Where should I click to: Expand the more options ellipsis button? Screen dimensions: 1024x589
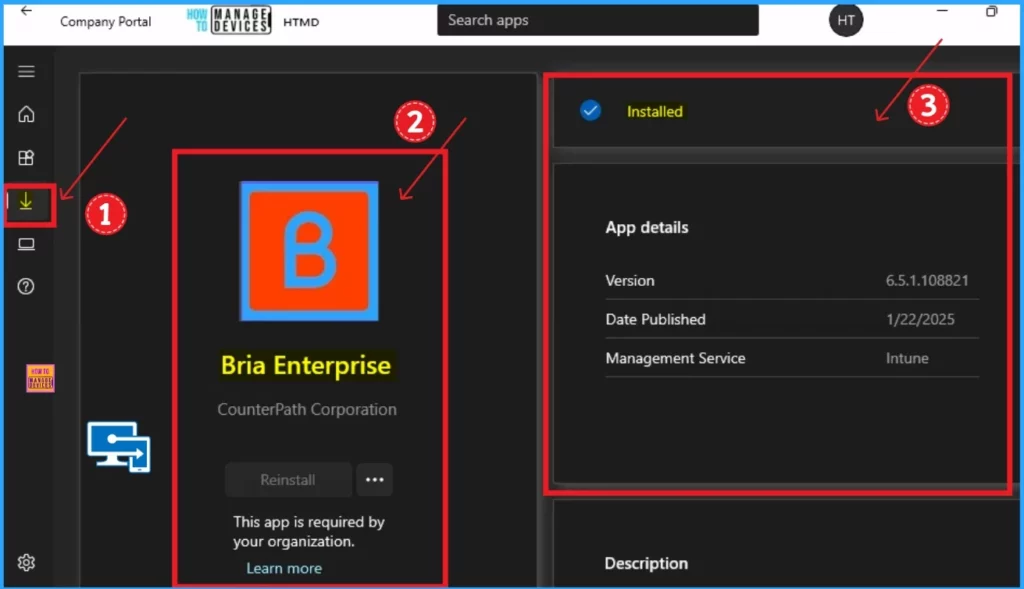(x=375, y=480)
